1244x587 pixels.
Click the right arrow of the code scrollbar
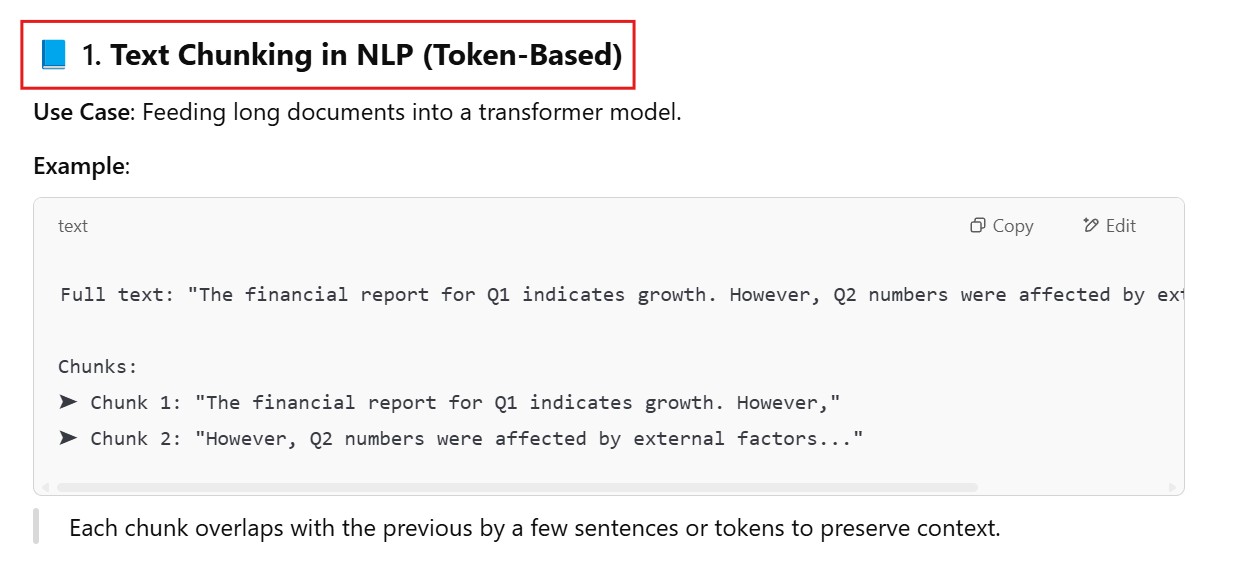pos(1174,488)
